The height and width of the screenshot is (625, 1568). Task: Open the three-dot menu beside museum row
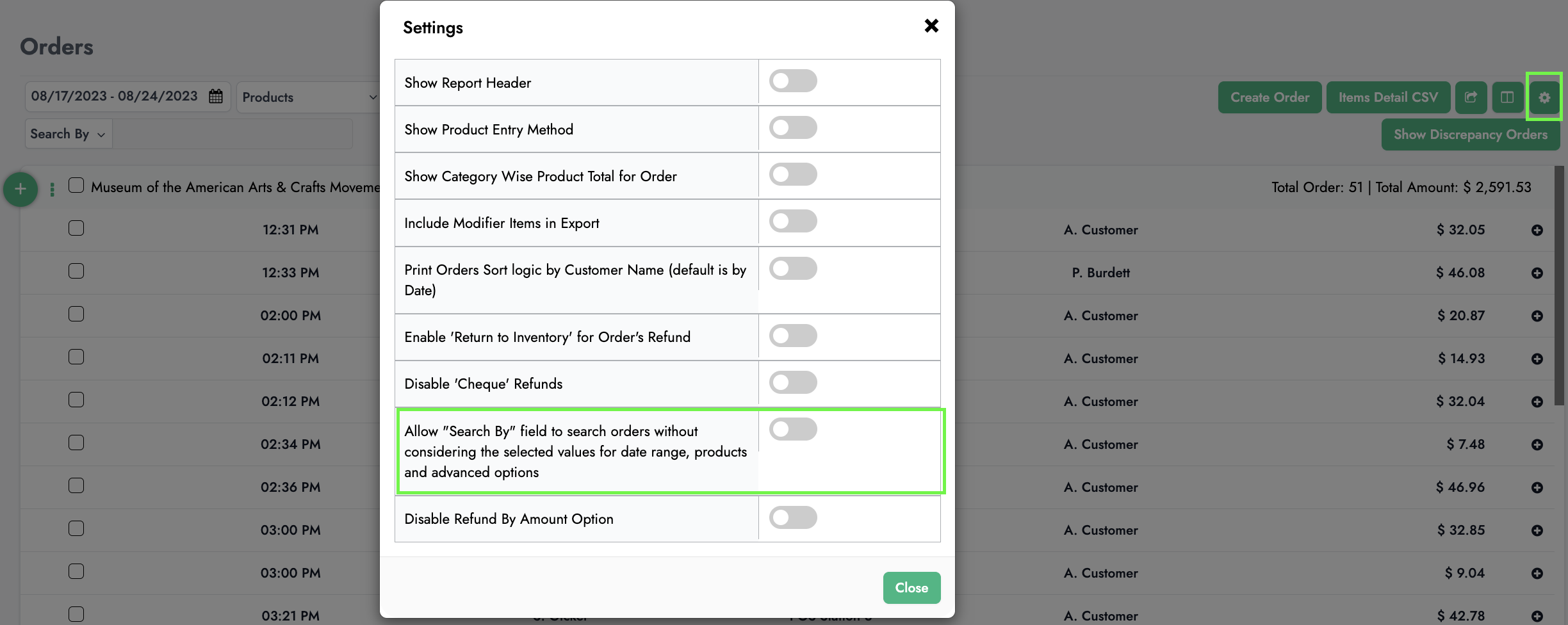pos(52,190)
